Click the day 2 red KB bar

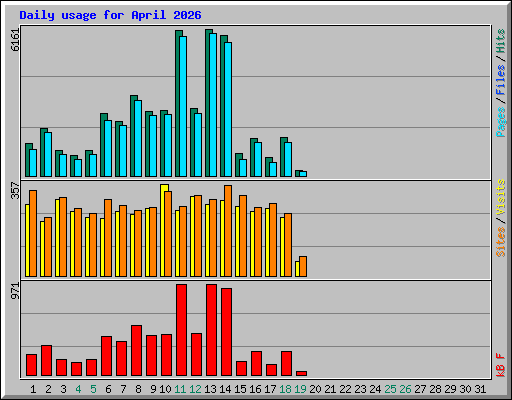click(46, 361)
